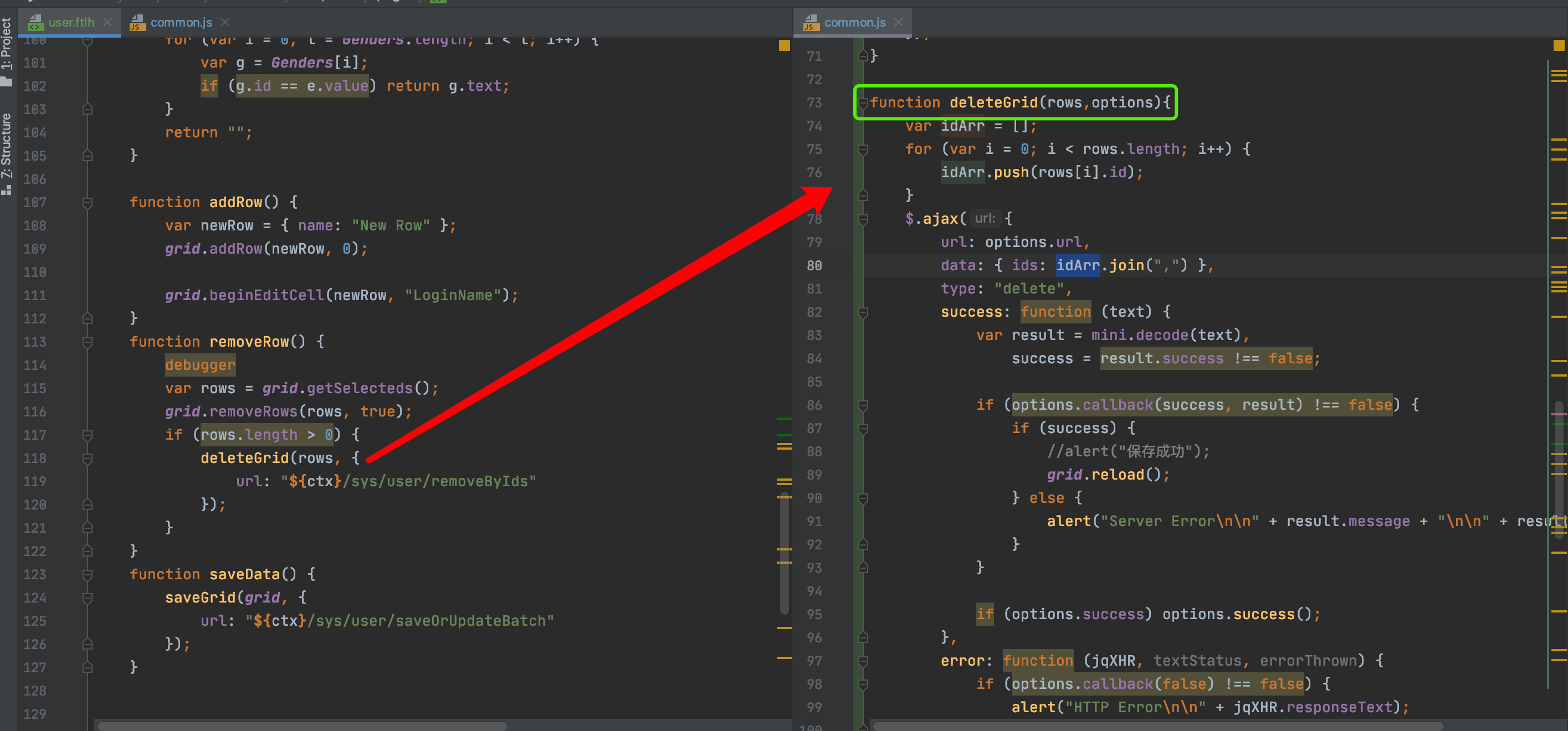The image size is (1568, 731).
Task: Close common.js tab in right editor
Action: (899, 23)
